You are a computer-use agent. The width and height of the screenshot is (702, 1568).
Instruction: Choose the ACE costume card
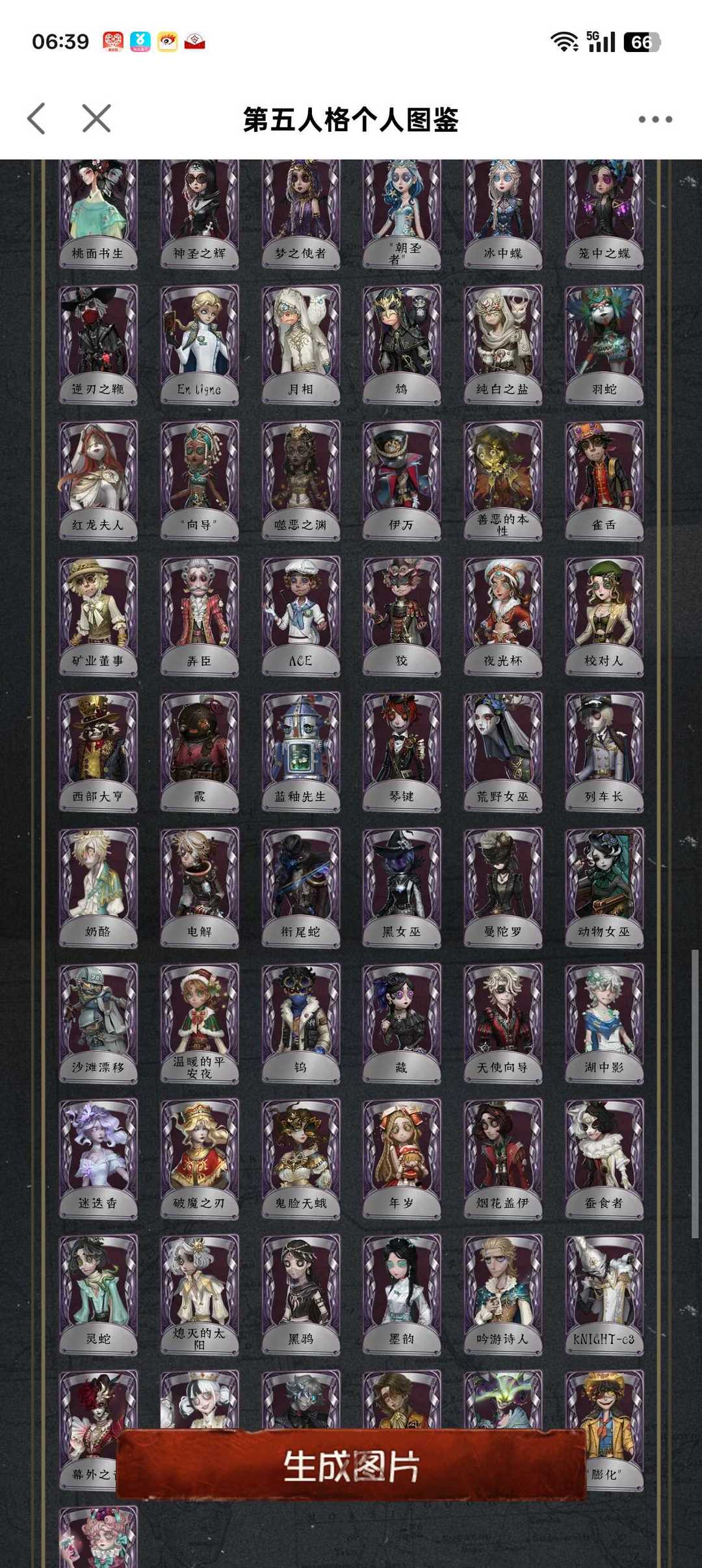[300, 617]
